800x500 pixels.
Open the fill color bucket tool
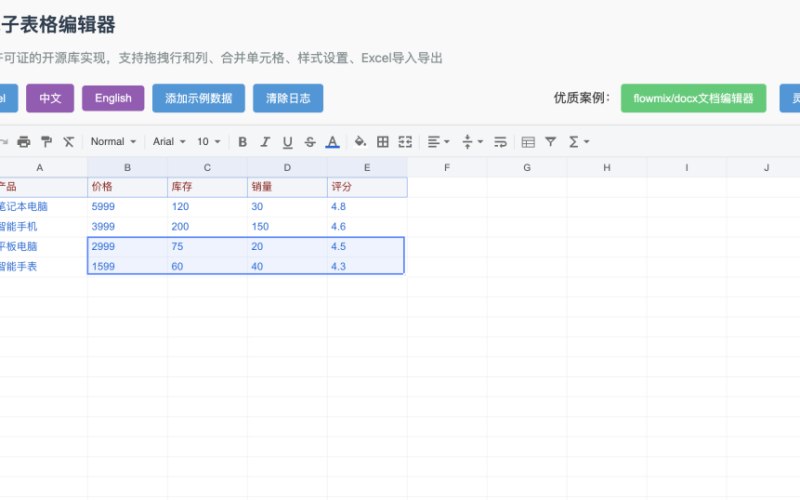pyautogui.click(x=360, y=142)
